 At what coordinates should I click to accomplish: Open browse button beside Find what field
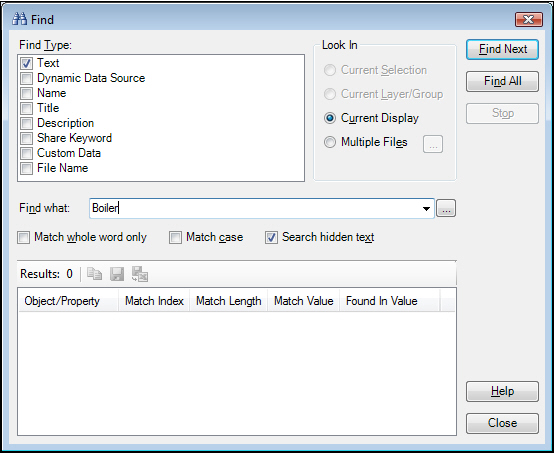[446, 208]
